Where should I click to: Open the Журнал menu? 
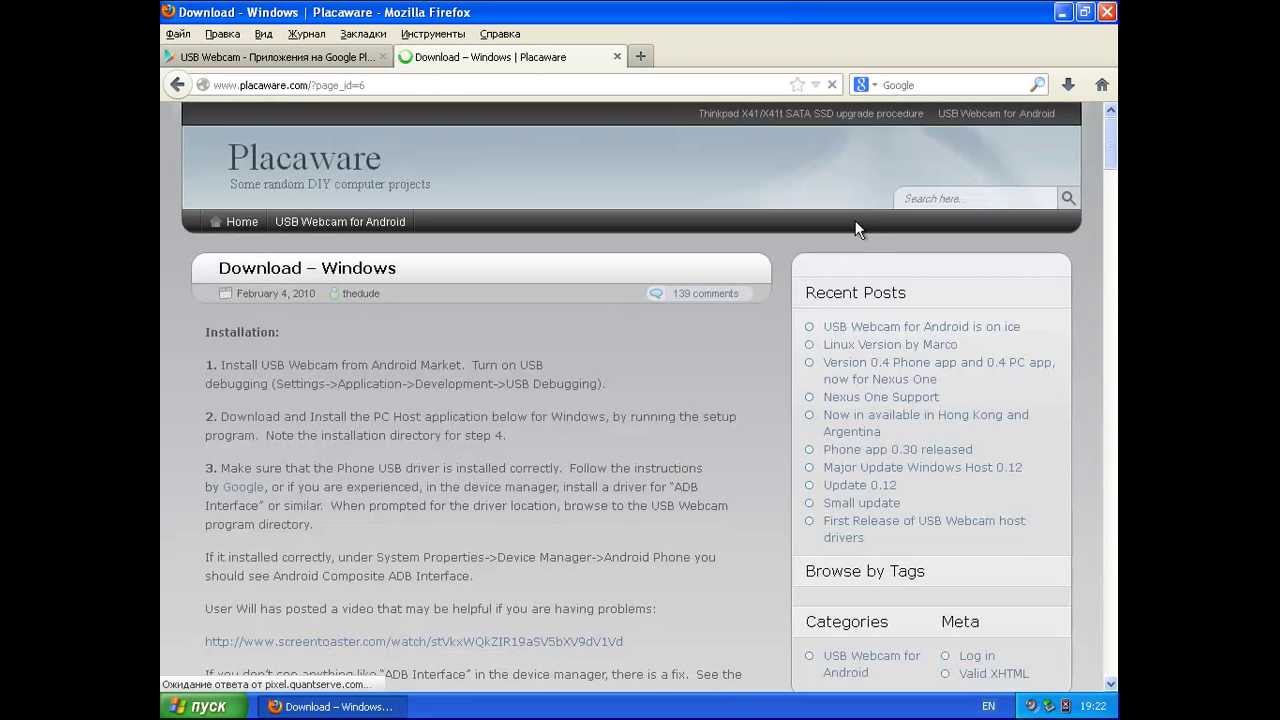coord(306,34)
